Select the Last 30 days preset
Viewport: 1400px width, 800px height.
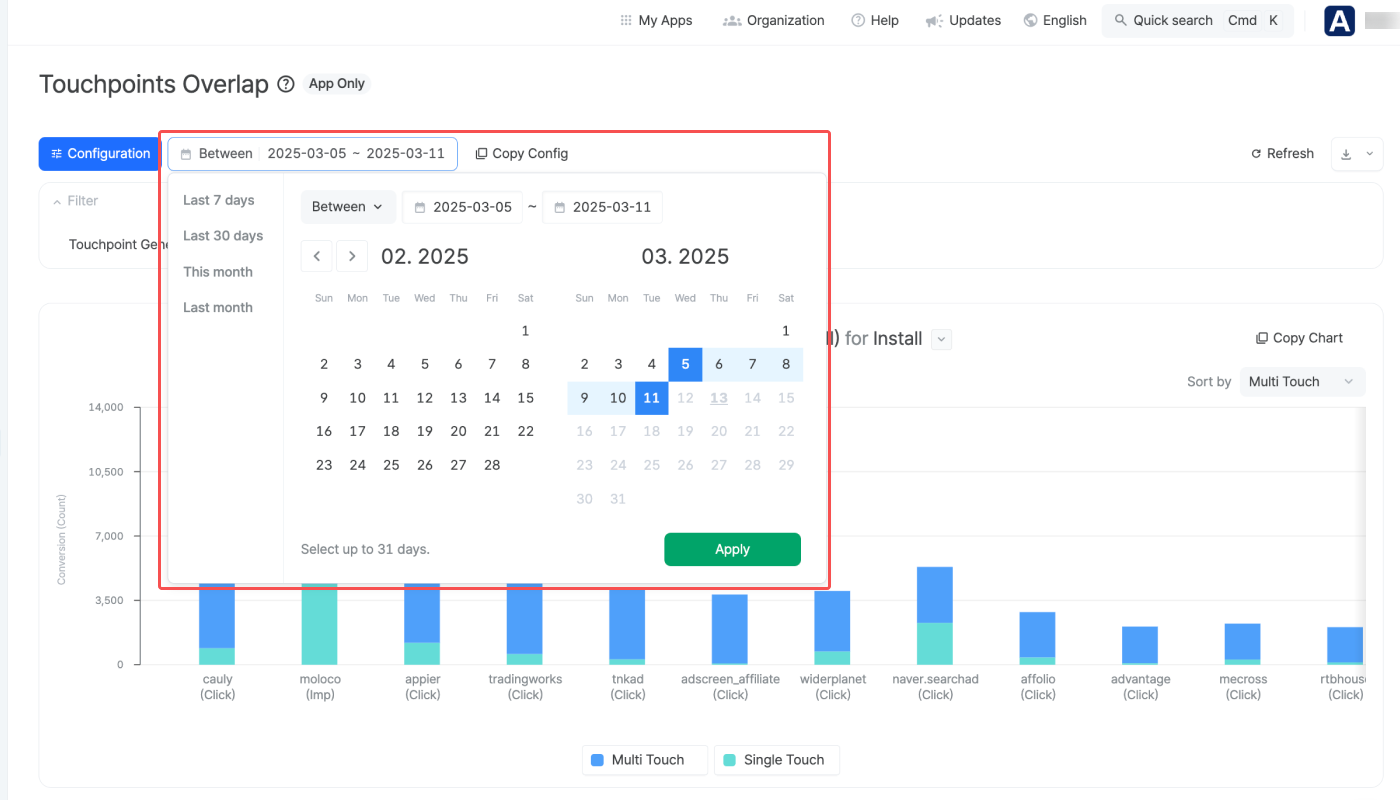(x=223, y=236)
